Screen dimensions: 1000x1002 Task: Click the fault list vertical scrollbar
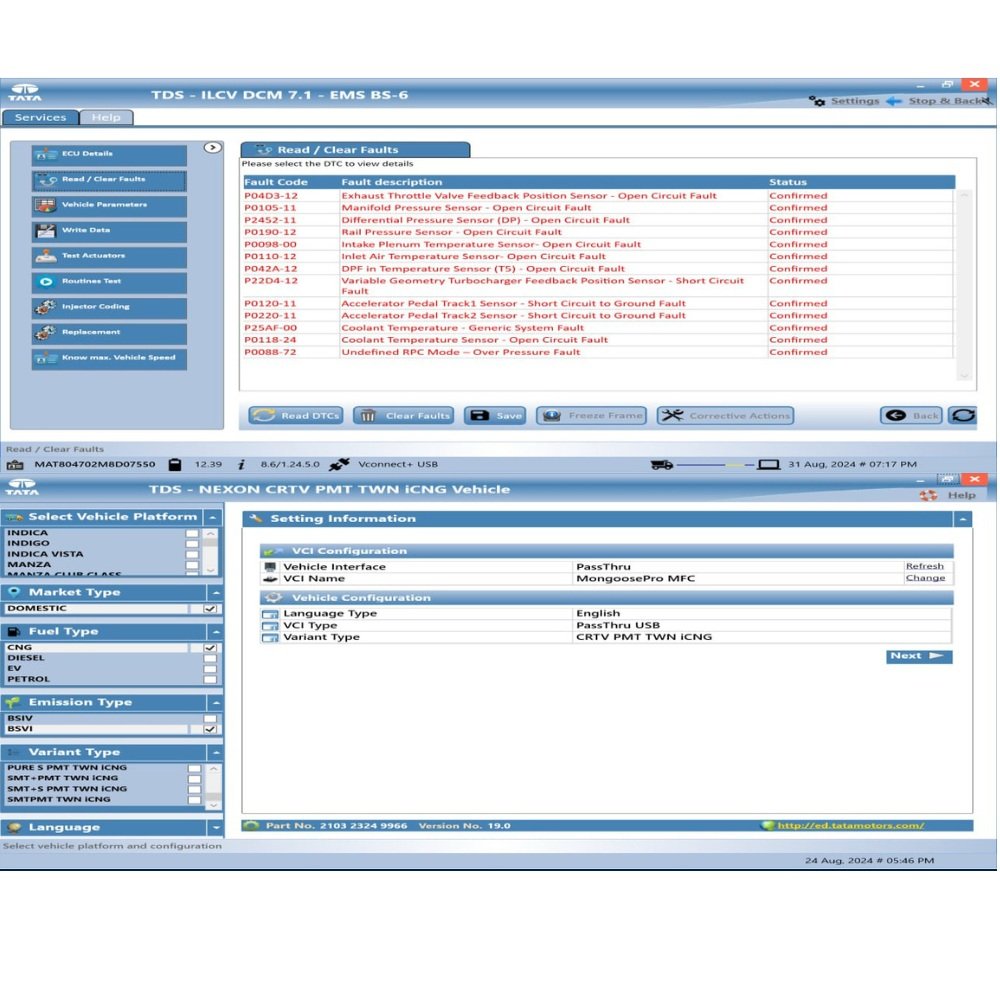[964, 285]
